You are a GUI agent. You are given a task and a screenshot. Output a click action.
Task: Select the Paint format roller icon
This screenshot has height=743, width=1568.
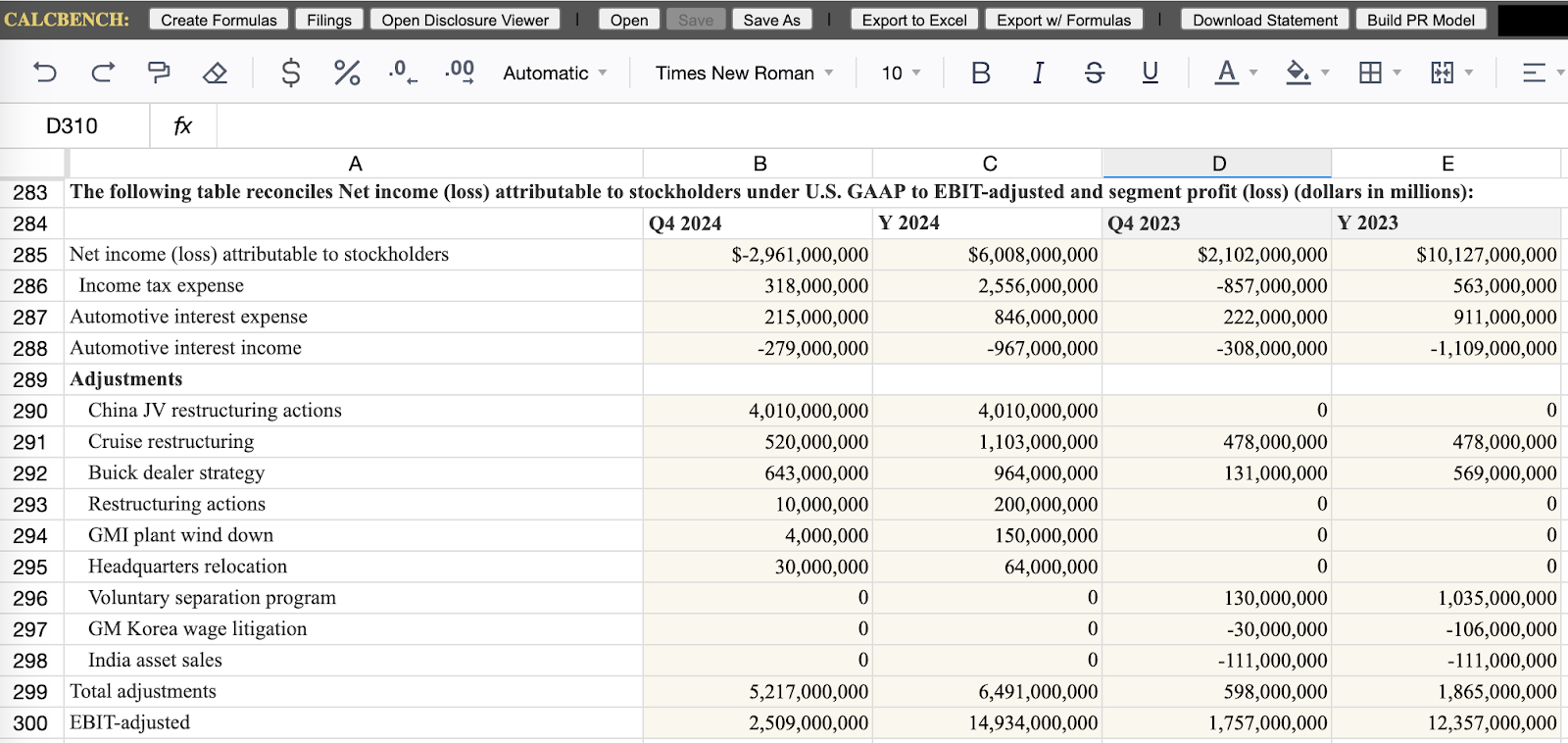click(159, 73)
